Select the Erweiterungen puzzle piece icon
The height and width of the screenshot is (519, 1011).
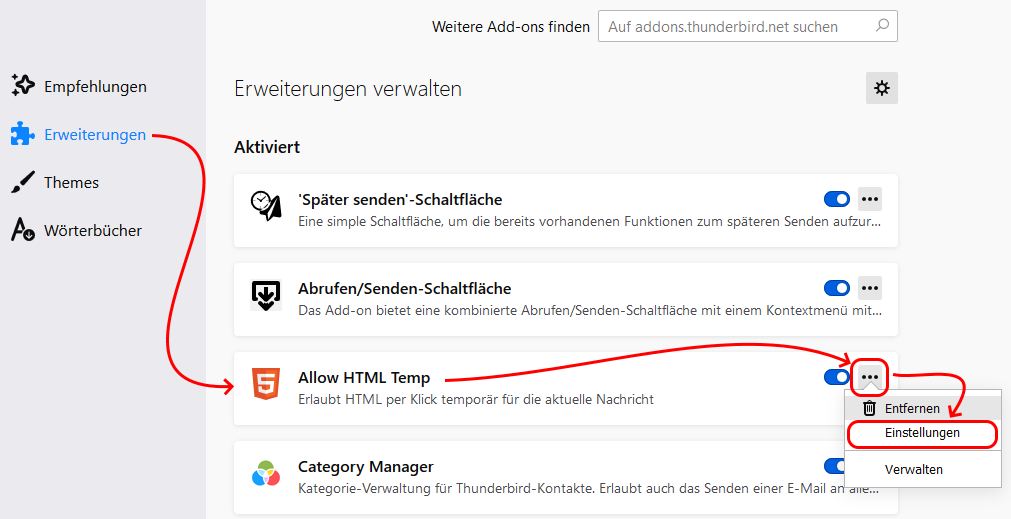[23, 134]
